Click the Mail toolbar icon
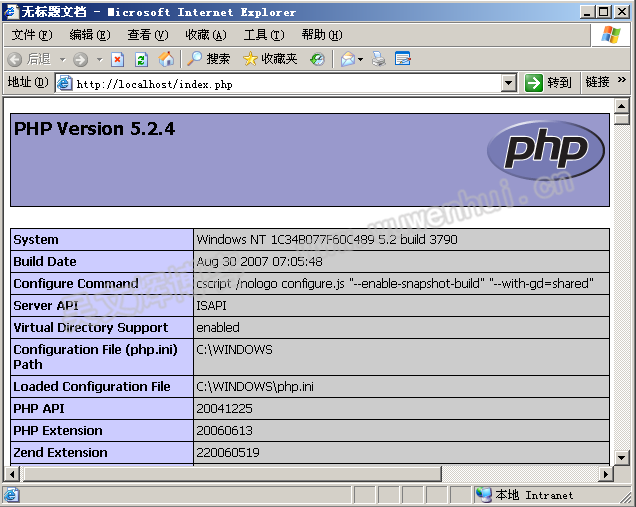Screen dimensions: 636x507 click(347, 59)
